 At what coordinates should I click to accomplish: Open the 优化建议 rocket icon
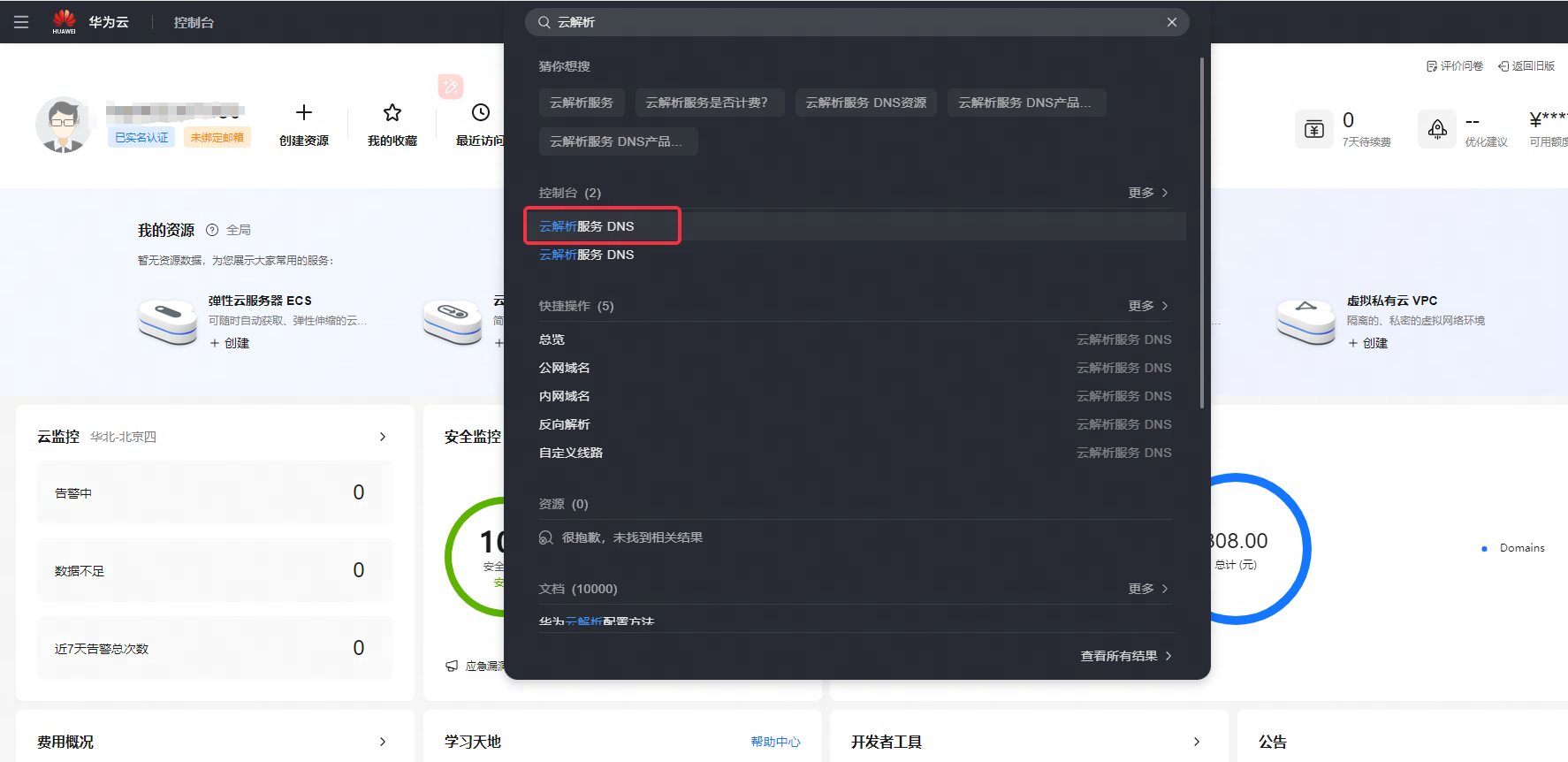click(x=1436, y=129)
